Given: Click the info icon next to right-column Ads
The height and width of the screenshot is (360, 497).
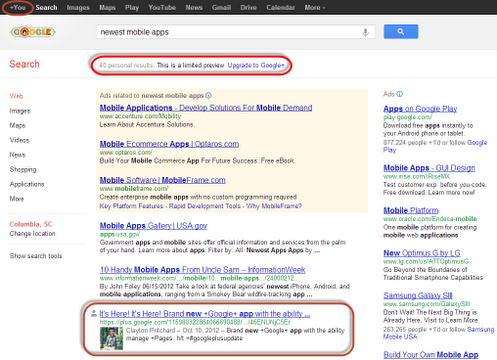Looking at the screenshot, I should pyautogui.click(x=400, y=94).
